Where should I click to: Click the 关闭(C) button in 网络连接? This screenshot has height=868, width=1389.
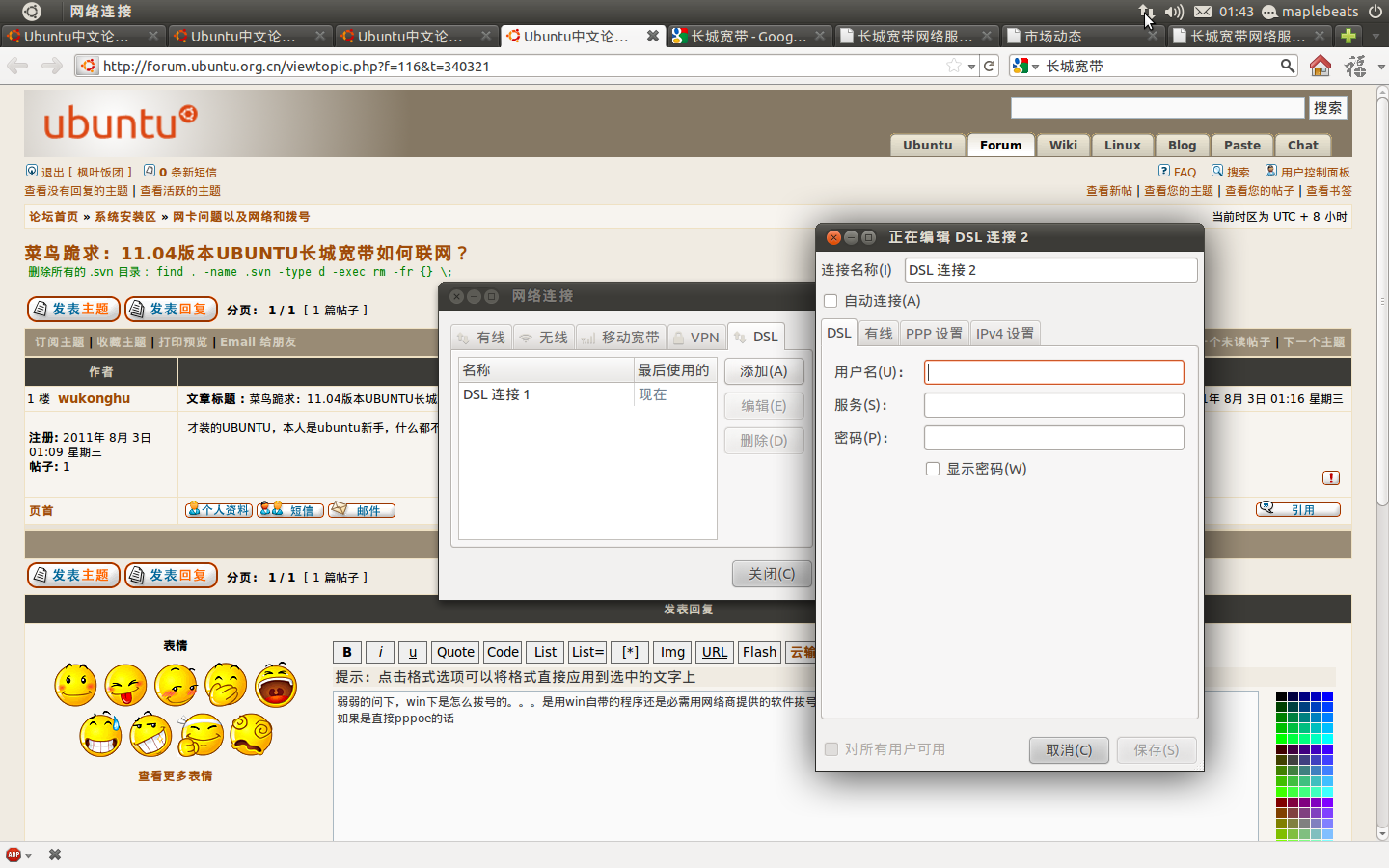772,574
